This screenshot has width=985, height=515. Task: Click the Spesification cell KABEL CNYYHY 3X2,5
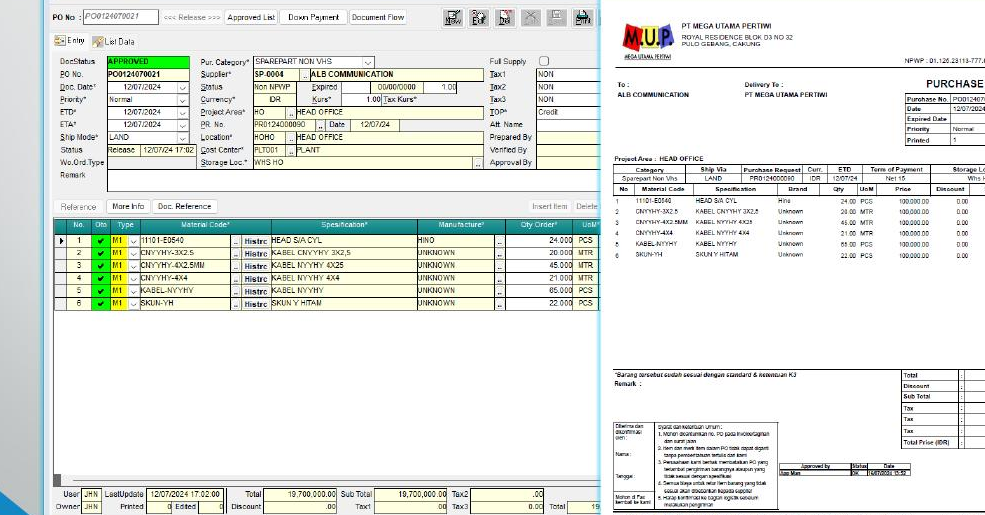(x=344, y=253)
